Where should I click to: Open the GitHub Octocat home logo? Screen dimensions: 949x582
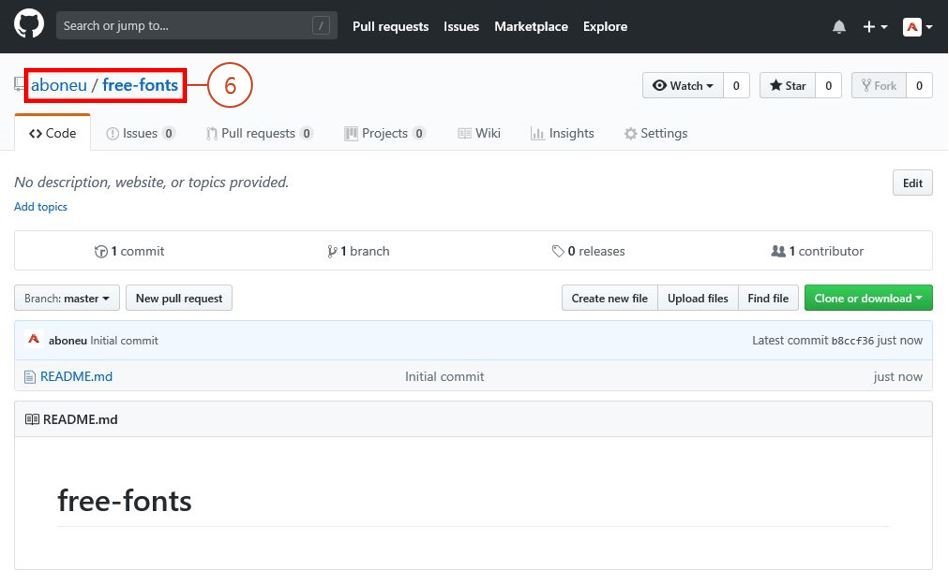[28, 24]
